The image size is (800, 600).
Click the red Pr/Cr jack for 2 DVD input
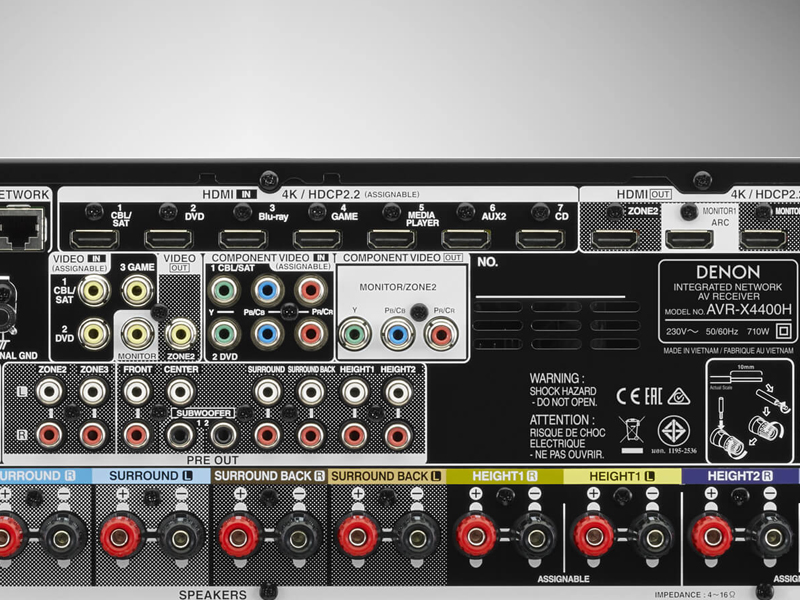[x=311, y=334]
